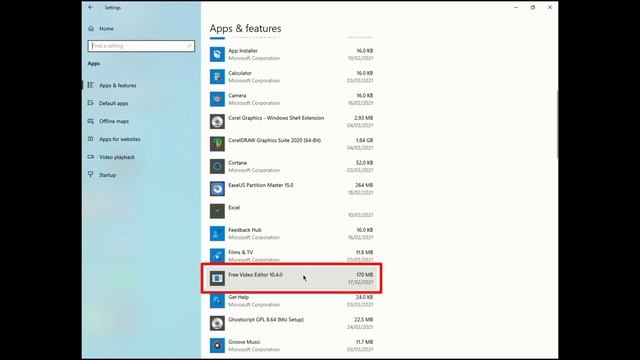Select the Get Help app name
Viewport: 640px width, 360px height.
coord(238,297)
